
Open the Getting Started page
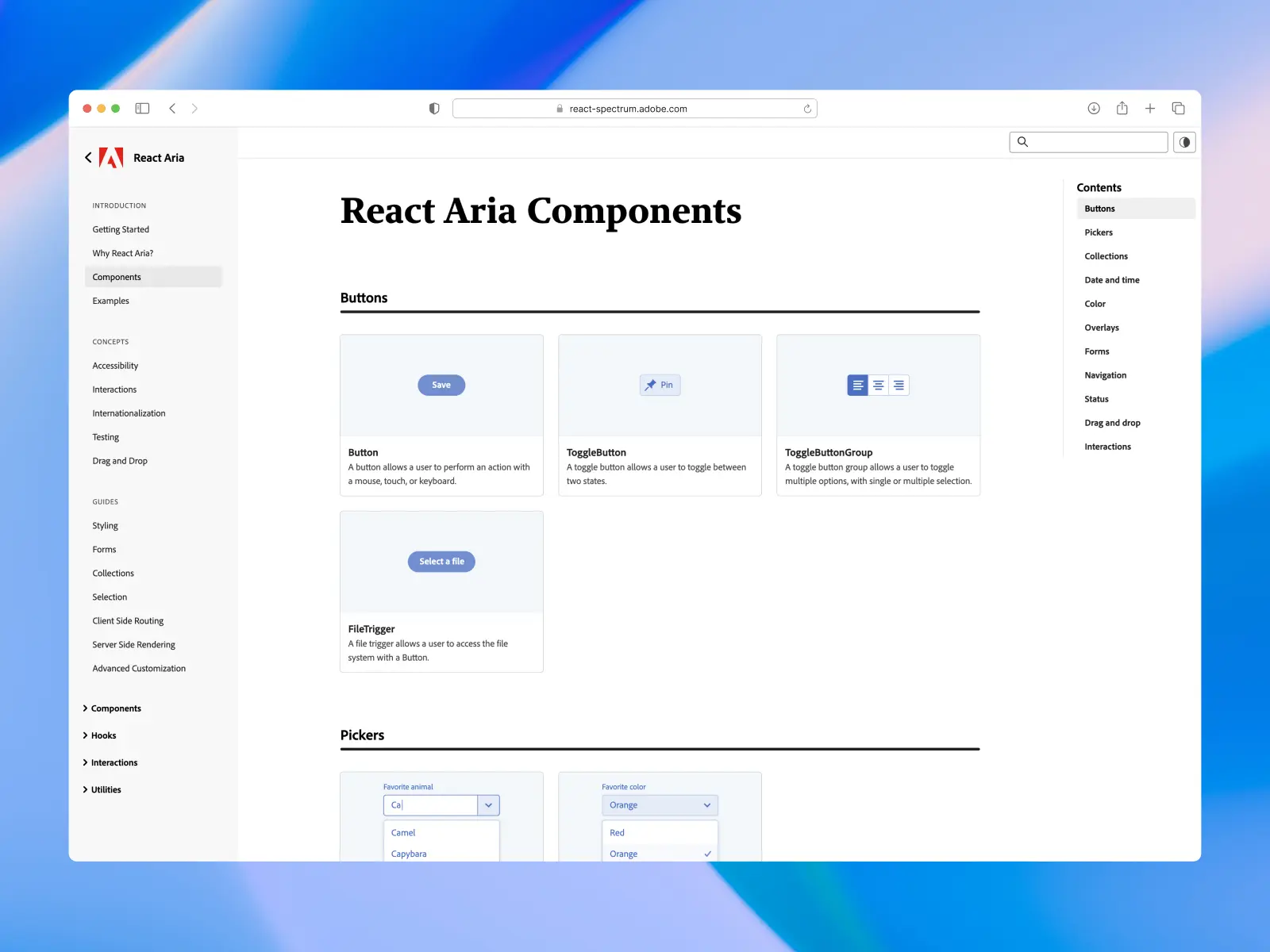tap(121, 229)
